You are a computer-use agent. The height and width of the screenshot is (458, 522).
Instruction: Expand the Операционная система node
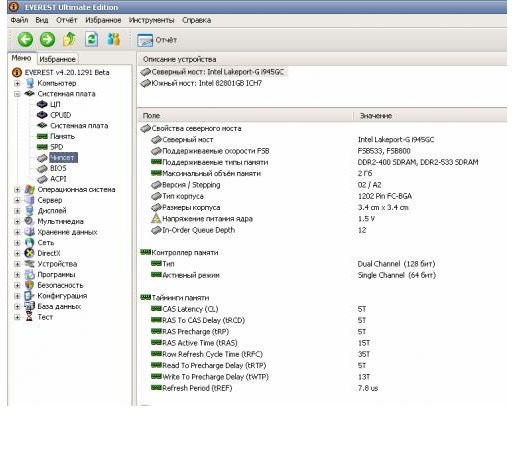pos(17,190)
